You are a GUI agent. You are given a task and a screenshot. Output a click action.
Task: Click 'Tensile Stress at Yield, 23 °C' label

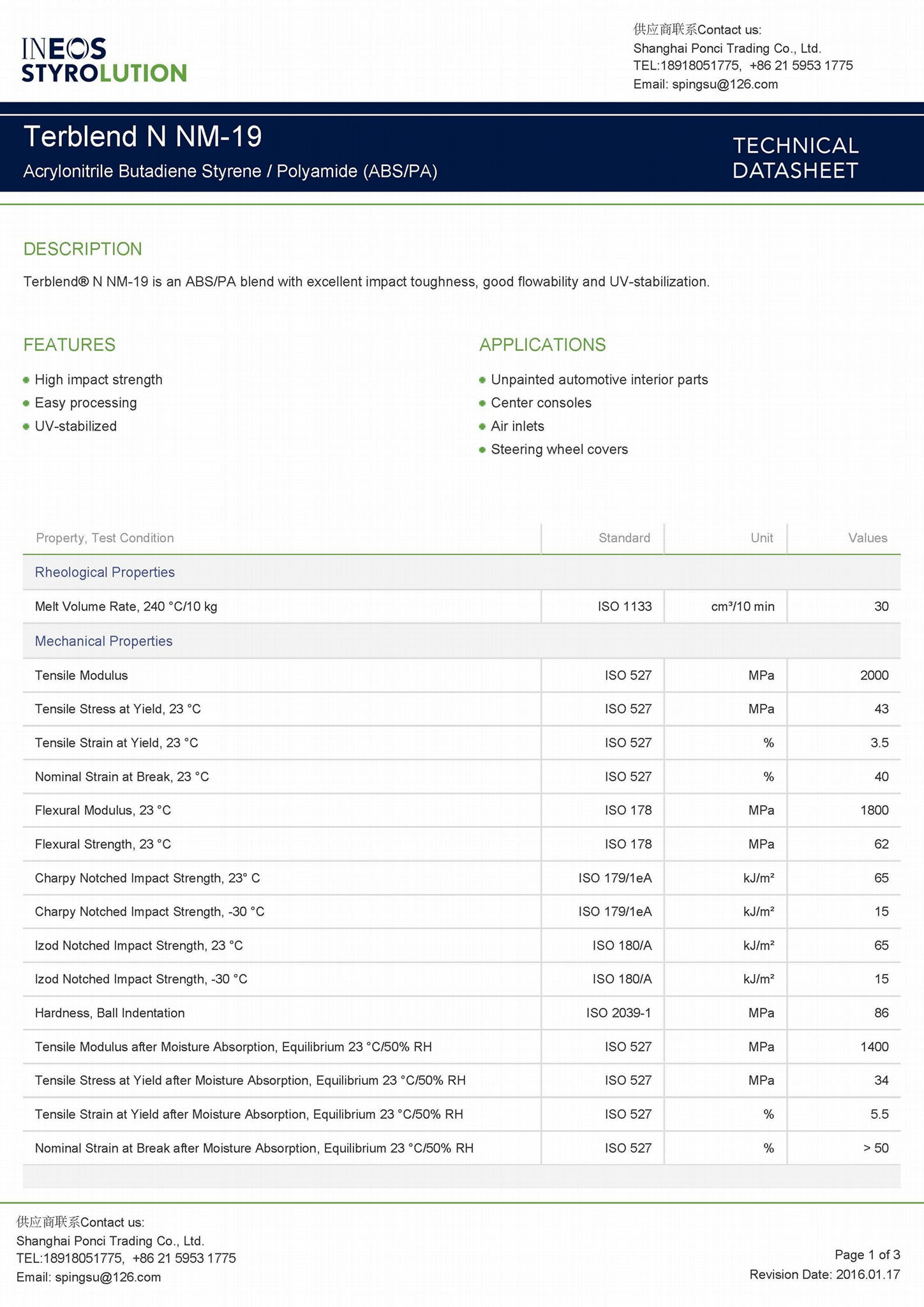coord(117,709)
